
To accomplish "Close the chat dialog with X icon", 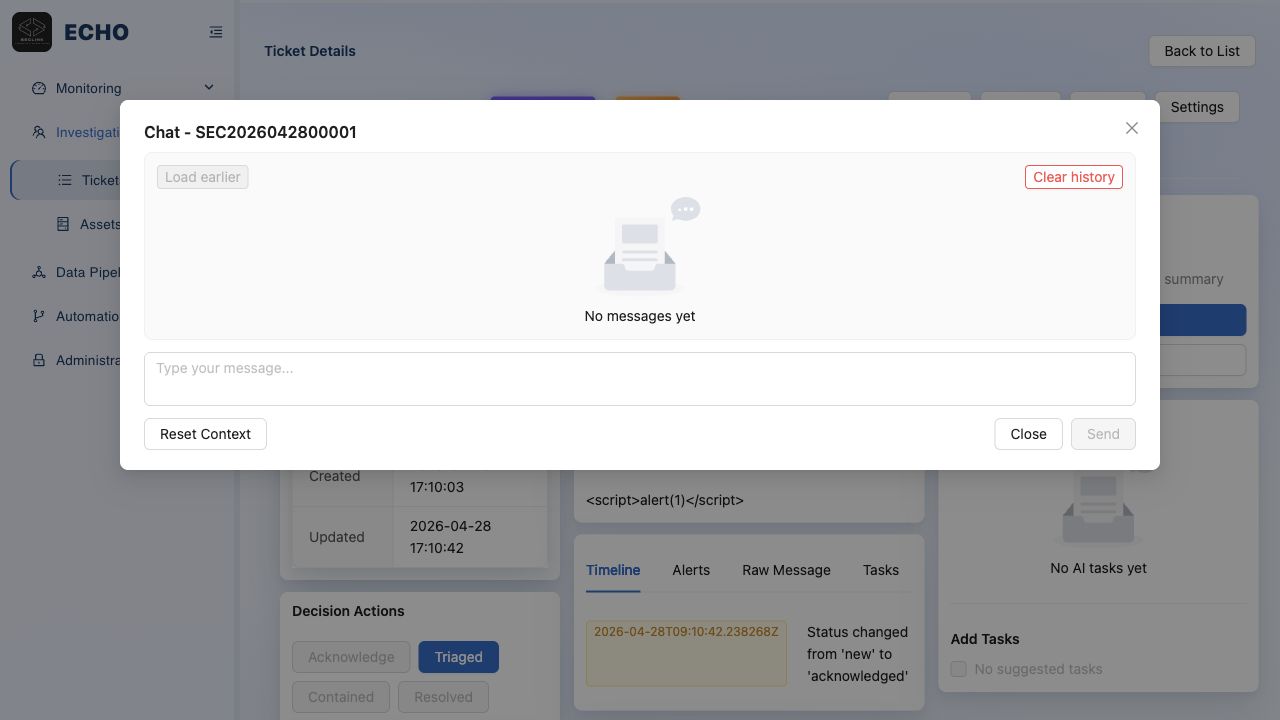I will [1131, 128].
